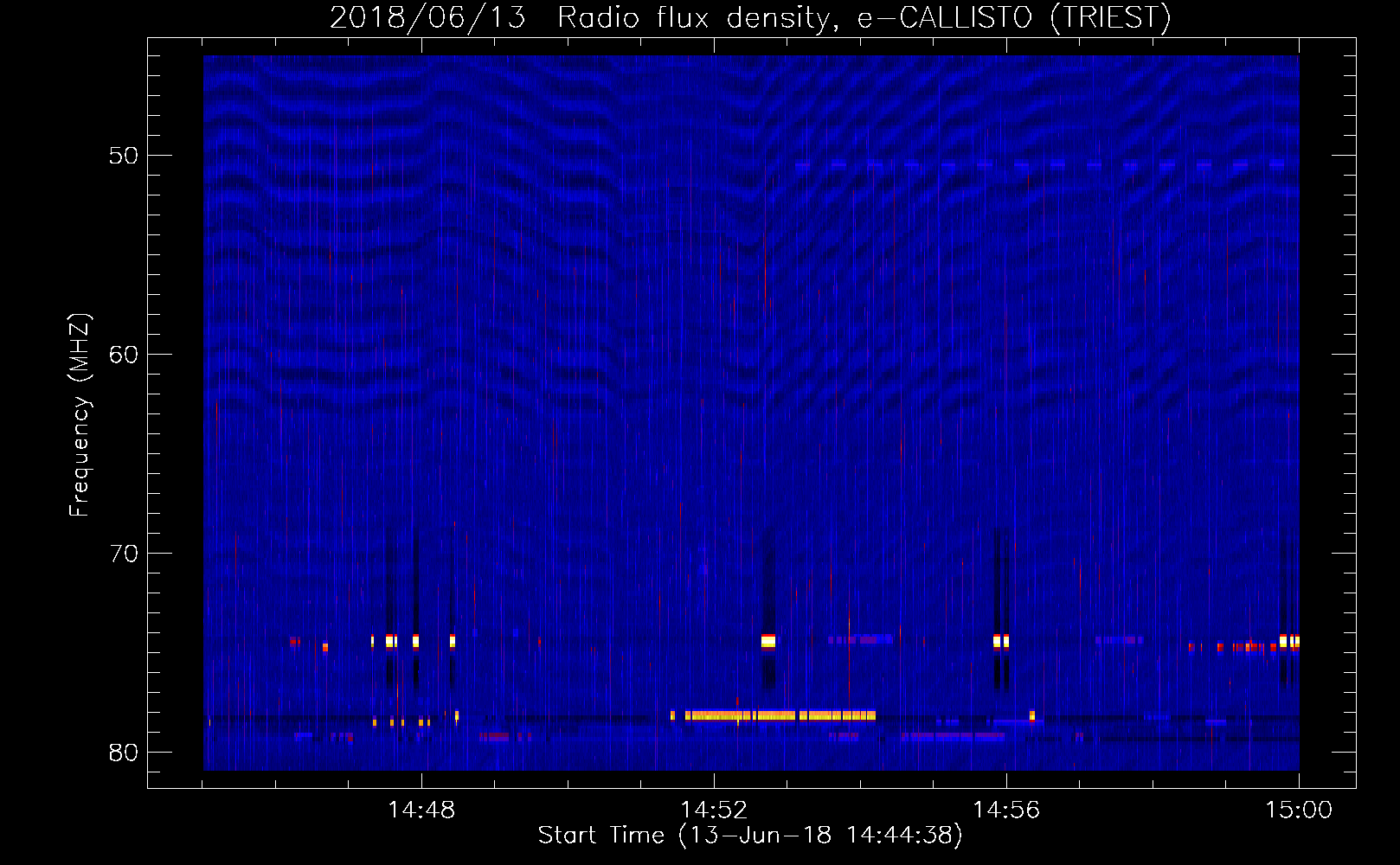The image size is (1400, 865).
Task: Click the red-orange streak near 15:00 at 74 MHz
Action: click(x=1233, y=646)
